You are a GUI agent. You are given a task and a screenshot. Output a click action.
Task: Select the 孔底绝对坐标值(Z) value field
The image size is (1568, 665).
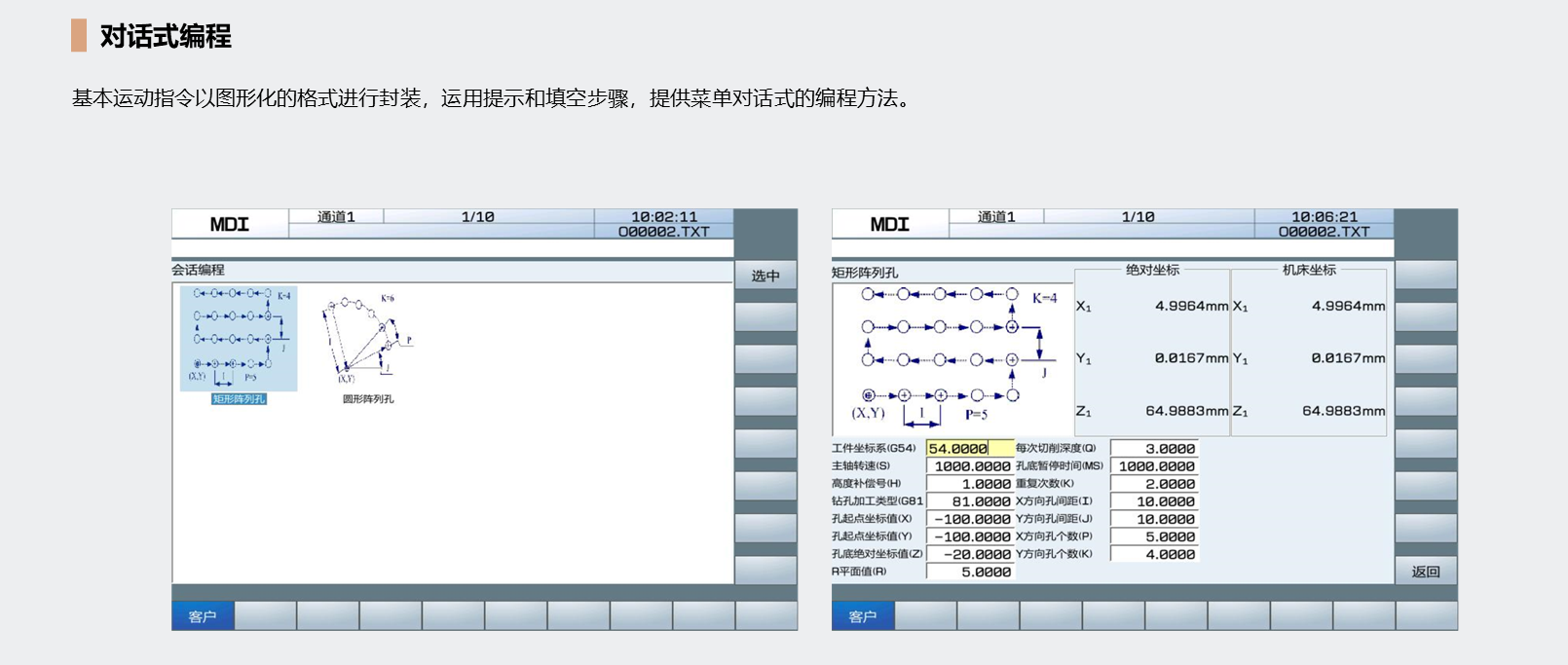969,554
